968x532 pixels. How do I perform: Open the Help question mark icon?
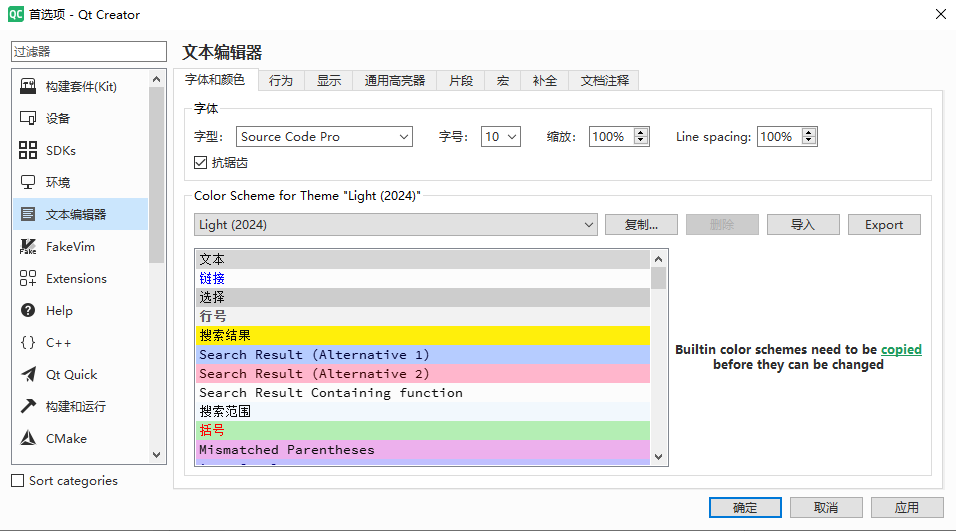click(28, 310)
